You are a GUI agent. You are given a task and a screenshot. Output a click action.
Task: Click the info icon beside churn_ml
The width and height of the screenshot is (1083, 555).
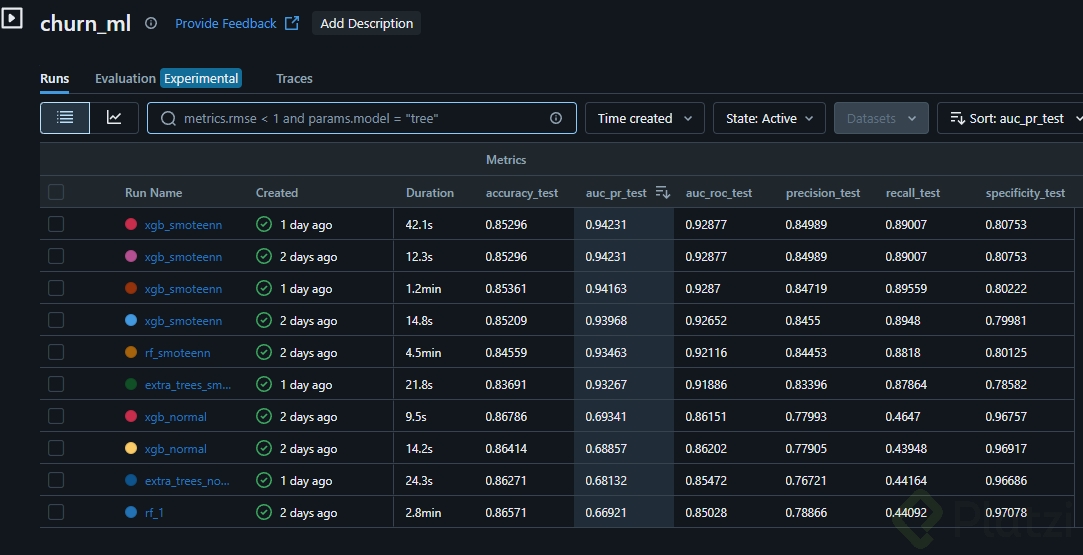point(151,23)
